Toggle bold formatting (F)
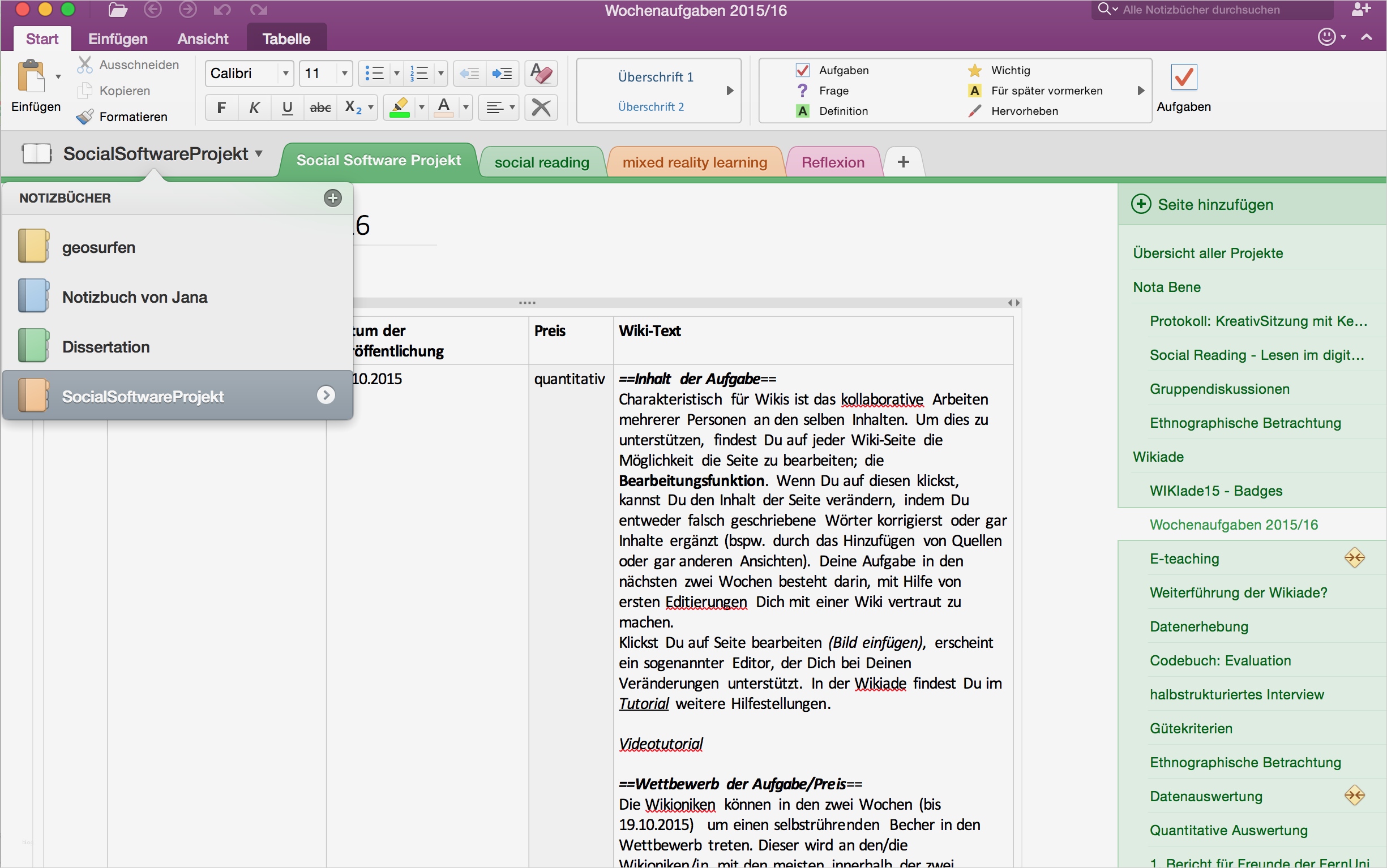This screenshot has height=868, width=1387. click(221, 108)
